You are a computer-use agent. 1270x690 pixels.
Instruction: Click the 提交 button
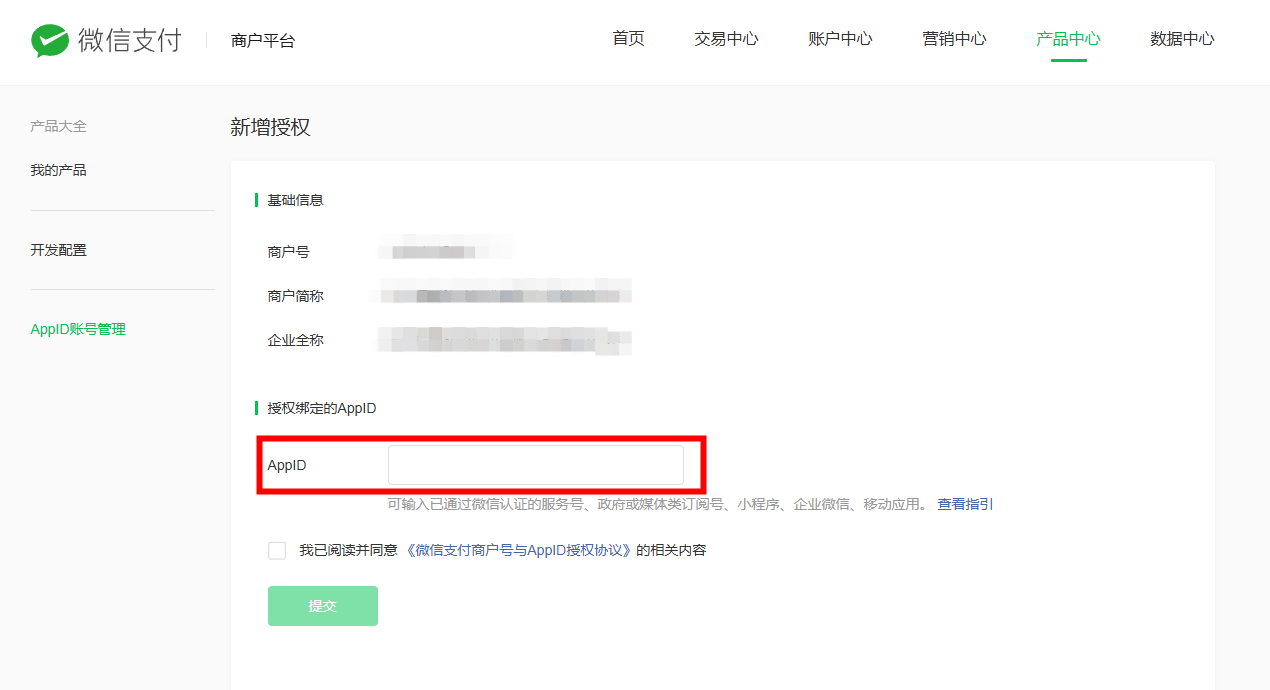323,606
